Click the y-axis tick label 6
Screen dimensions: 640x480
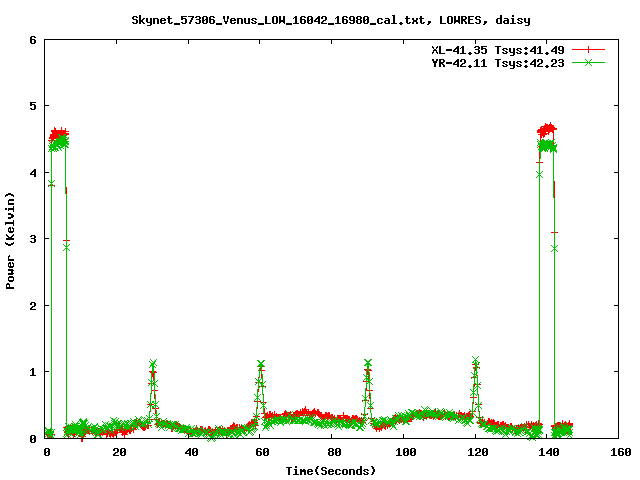coord(33,40)
